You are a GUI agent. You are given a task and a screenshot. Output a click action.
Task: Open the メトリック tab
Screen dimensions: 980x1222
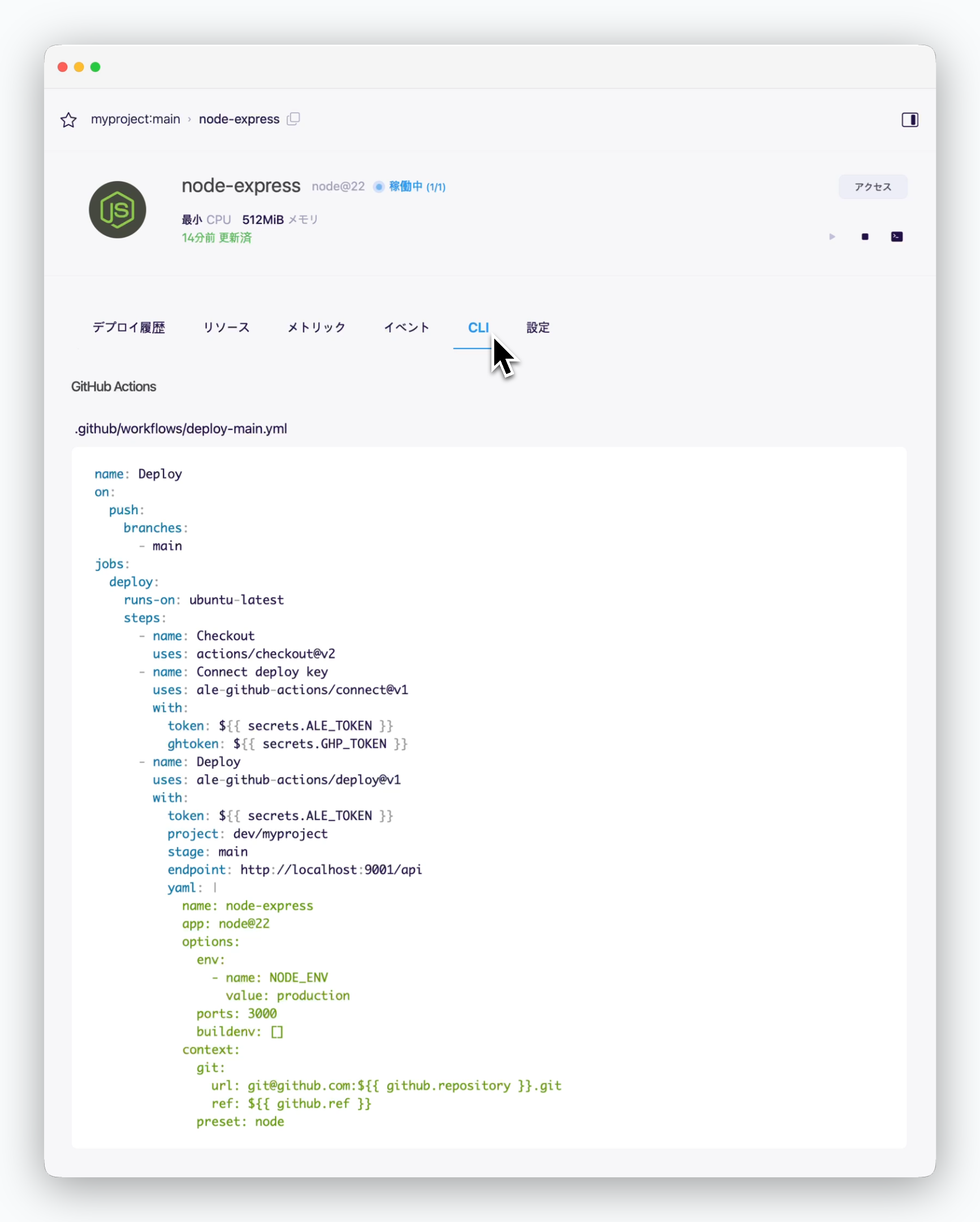tap(316, 328)
